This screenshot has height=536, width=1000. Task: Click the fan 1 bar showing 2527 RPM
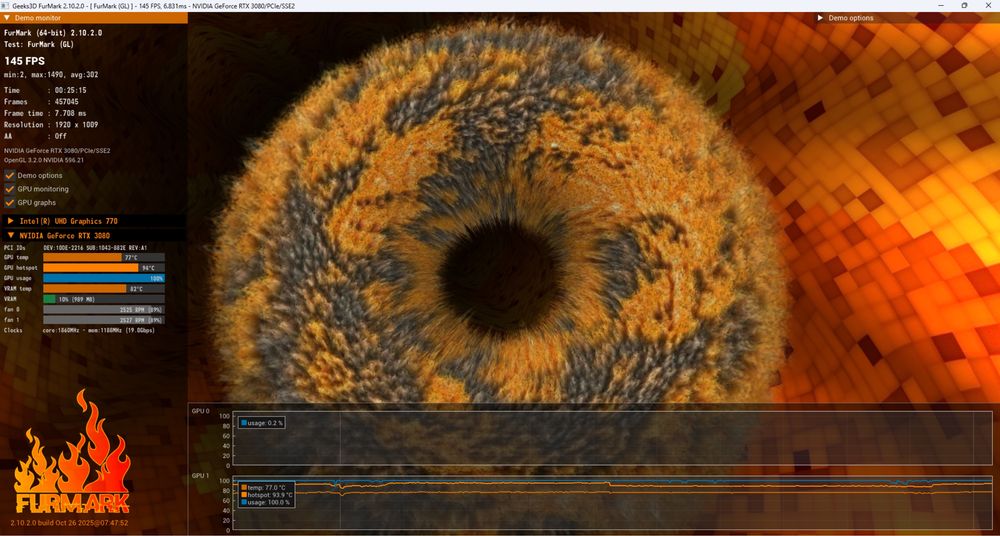click(104, 320)
